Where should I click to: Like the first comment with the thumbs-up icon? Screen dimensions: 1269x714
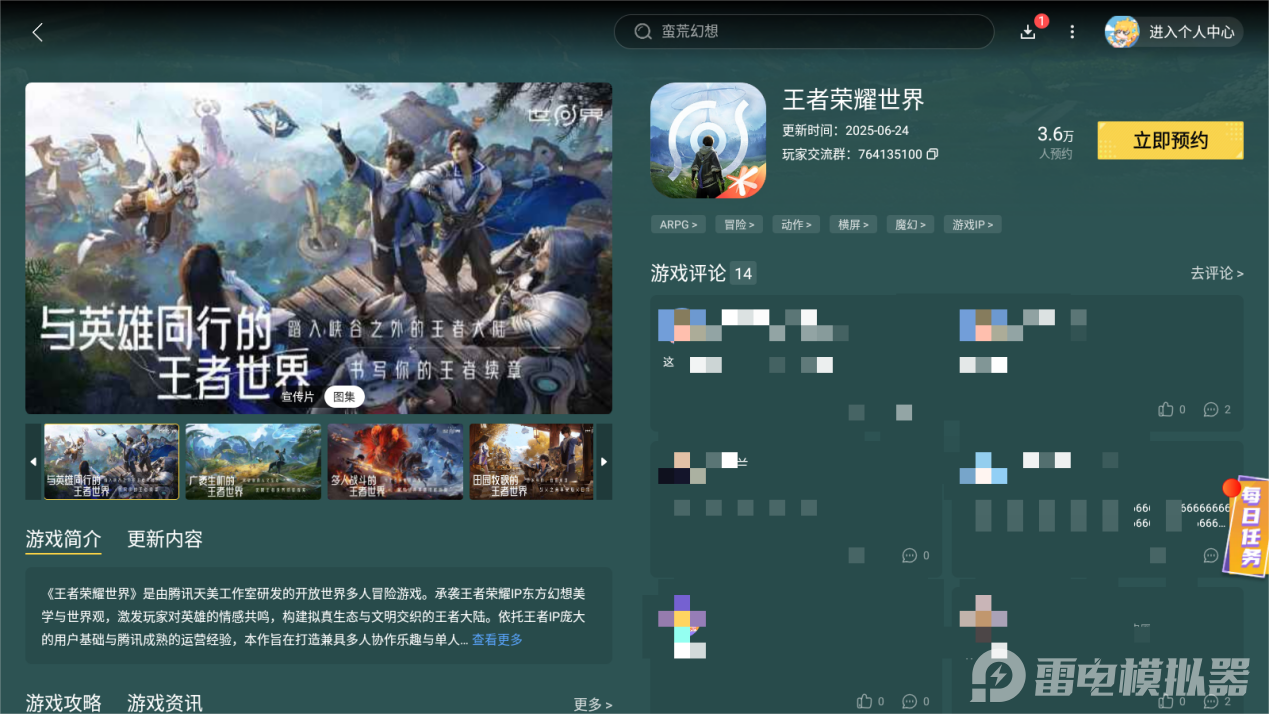(1166, 409)
